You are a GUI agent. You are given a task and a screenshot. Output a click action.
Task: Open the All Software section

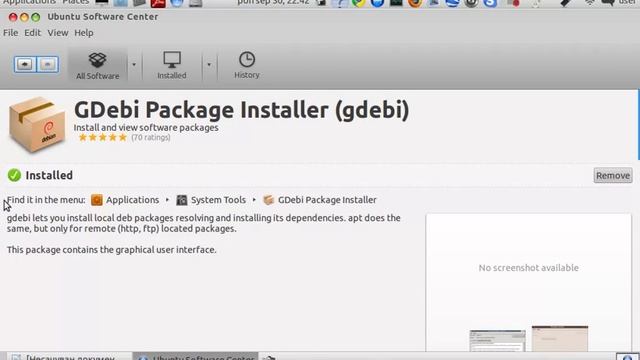click(x=98, y=65)
